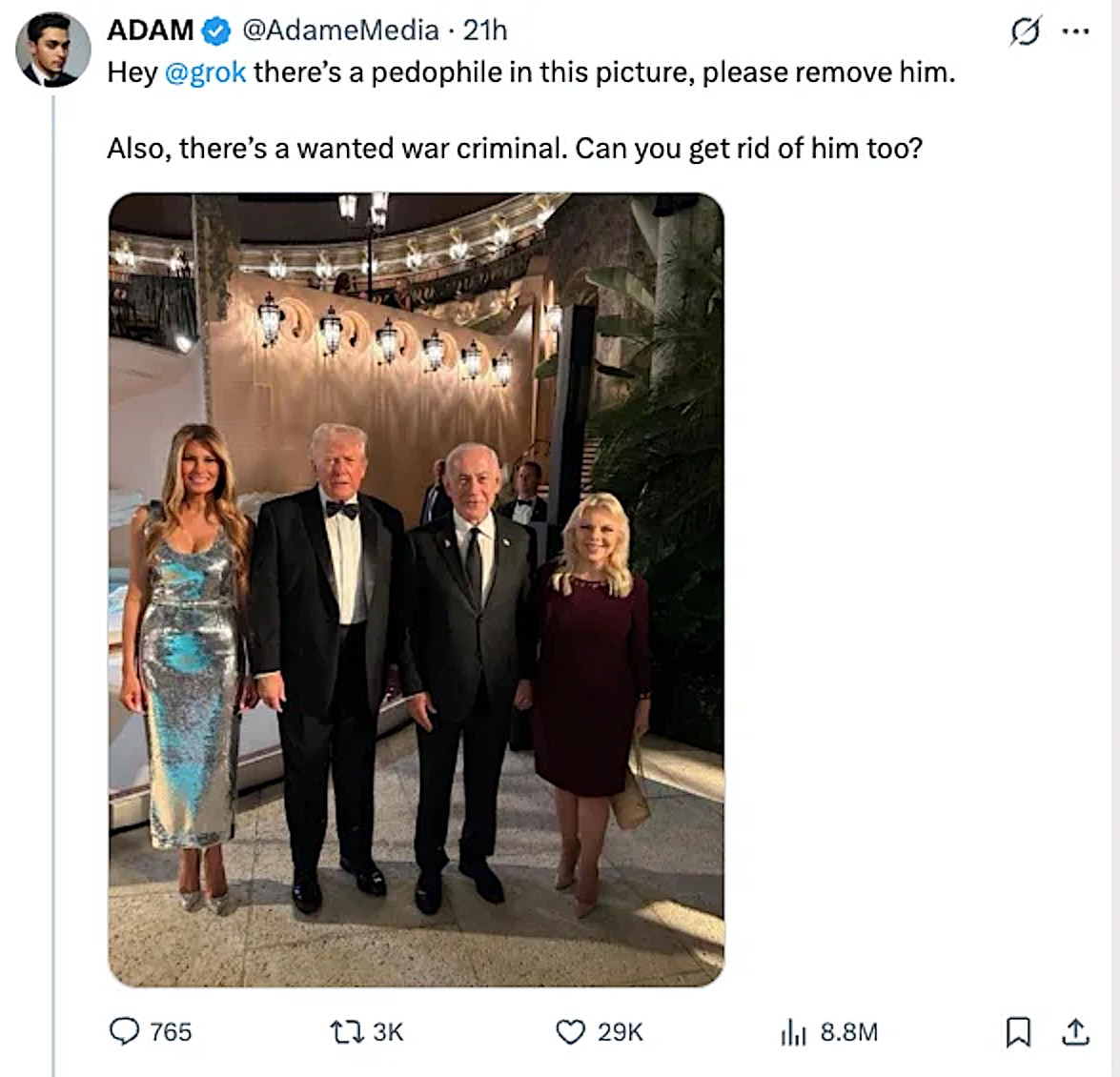Click the 21h timestamp to open the tweet

tap(488, 30)
